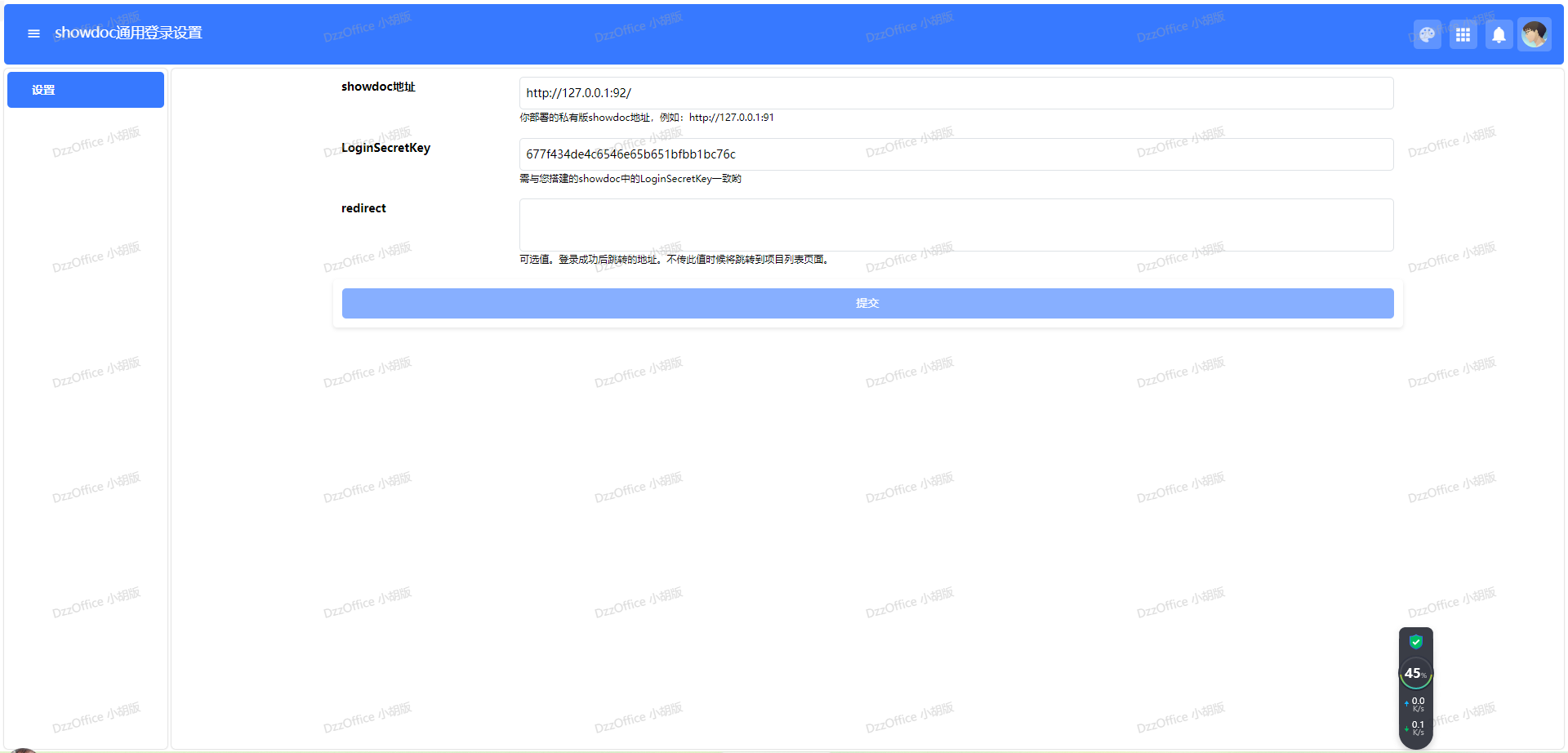Click the redirect label
Image resolution: width=1568 pixels, height=753 pixels.
coord(363,208)
